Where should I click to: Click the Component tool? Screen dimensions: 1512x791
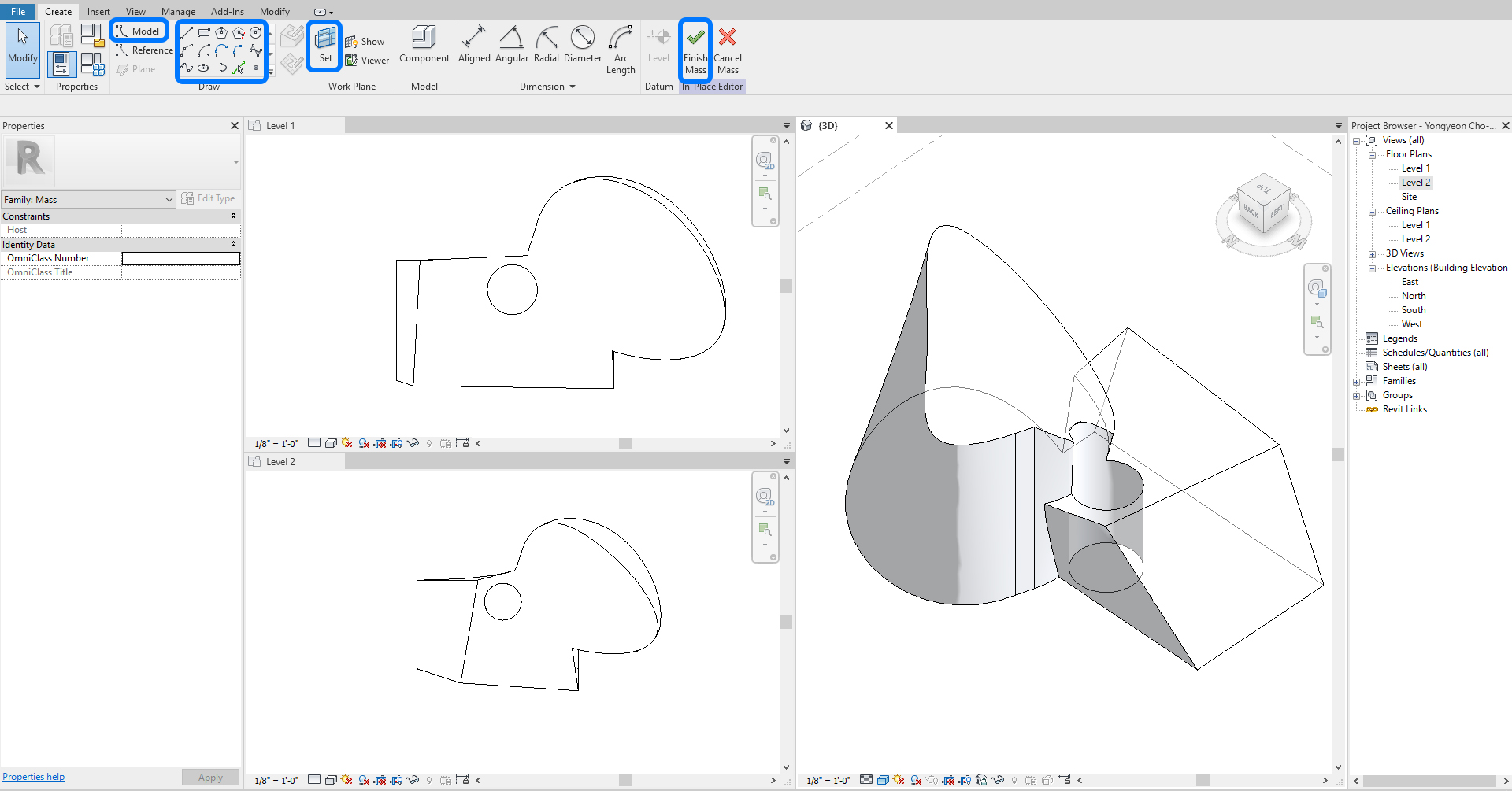point(424,45)
